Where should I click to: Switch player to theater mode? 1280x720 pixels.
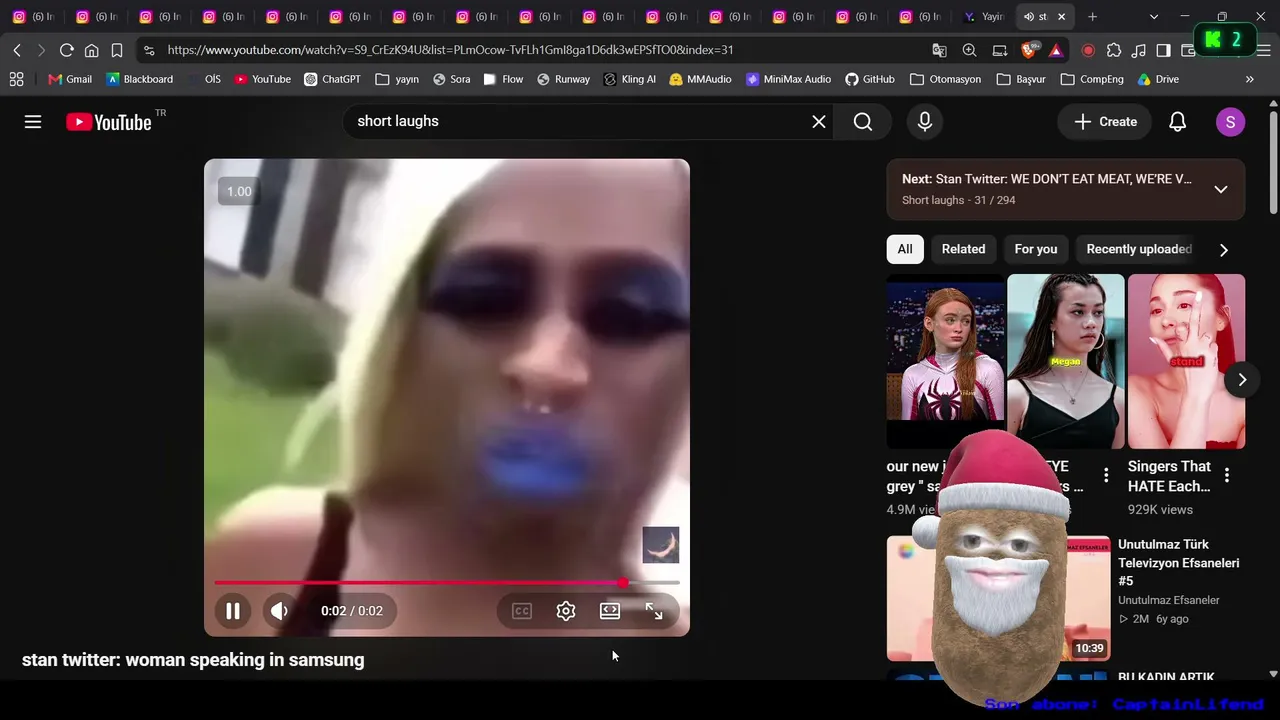click(x=610, y=611)
